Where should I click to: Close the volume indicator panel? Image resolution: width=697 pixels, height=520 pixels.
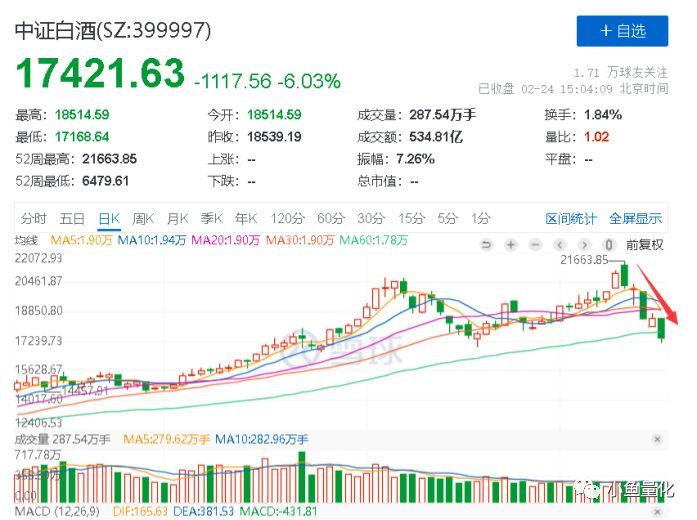(x=657, y=439)
